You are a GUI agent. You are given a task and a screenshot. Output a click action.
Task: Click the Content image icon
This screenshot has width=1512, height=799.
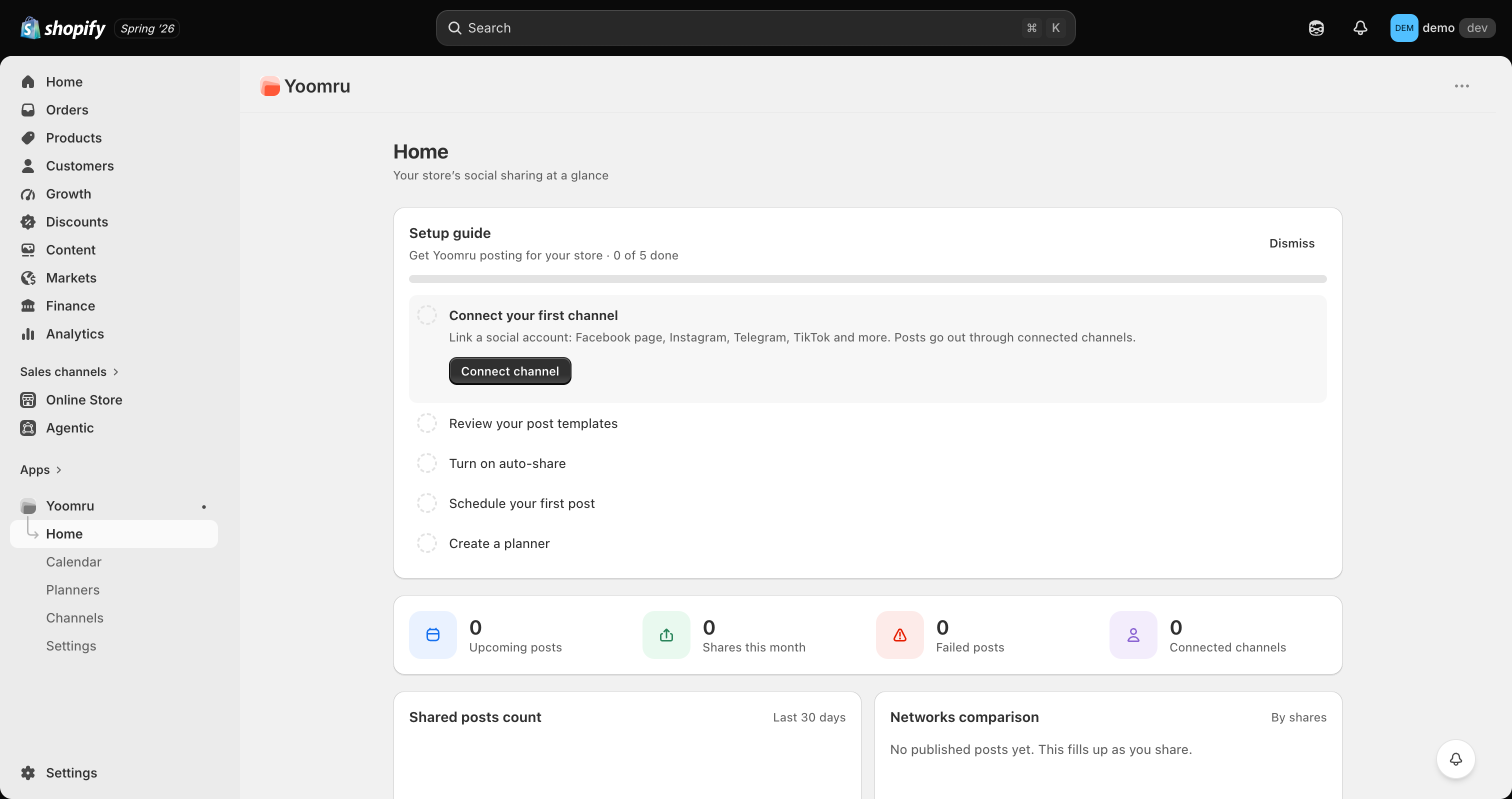pyautogui.click(x=27, y=250)
